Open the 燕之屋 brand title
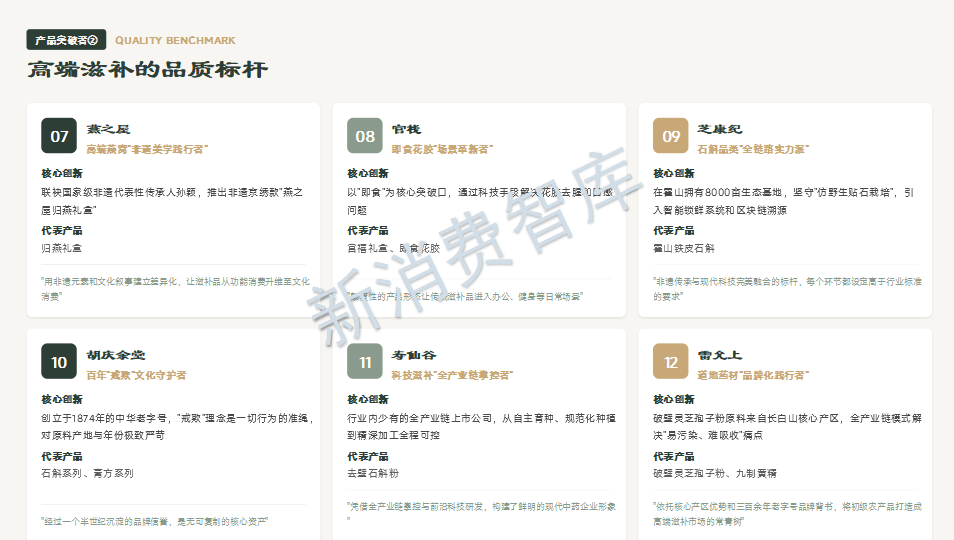Screen dimensions: 954x540 [x=108, y=129]
